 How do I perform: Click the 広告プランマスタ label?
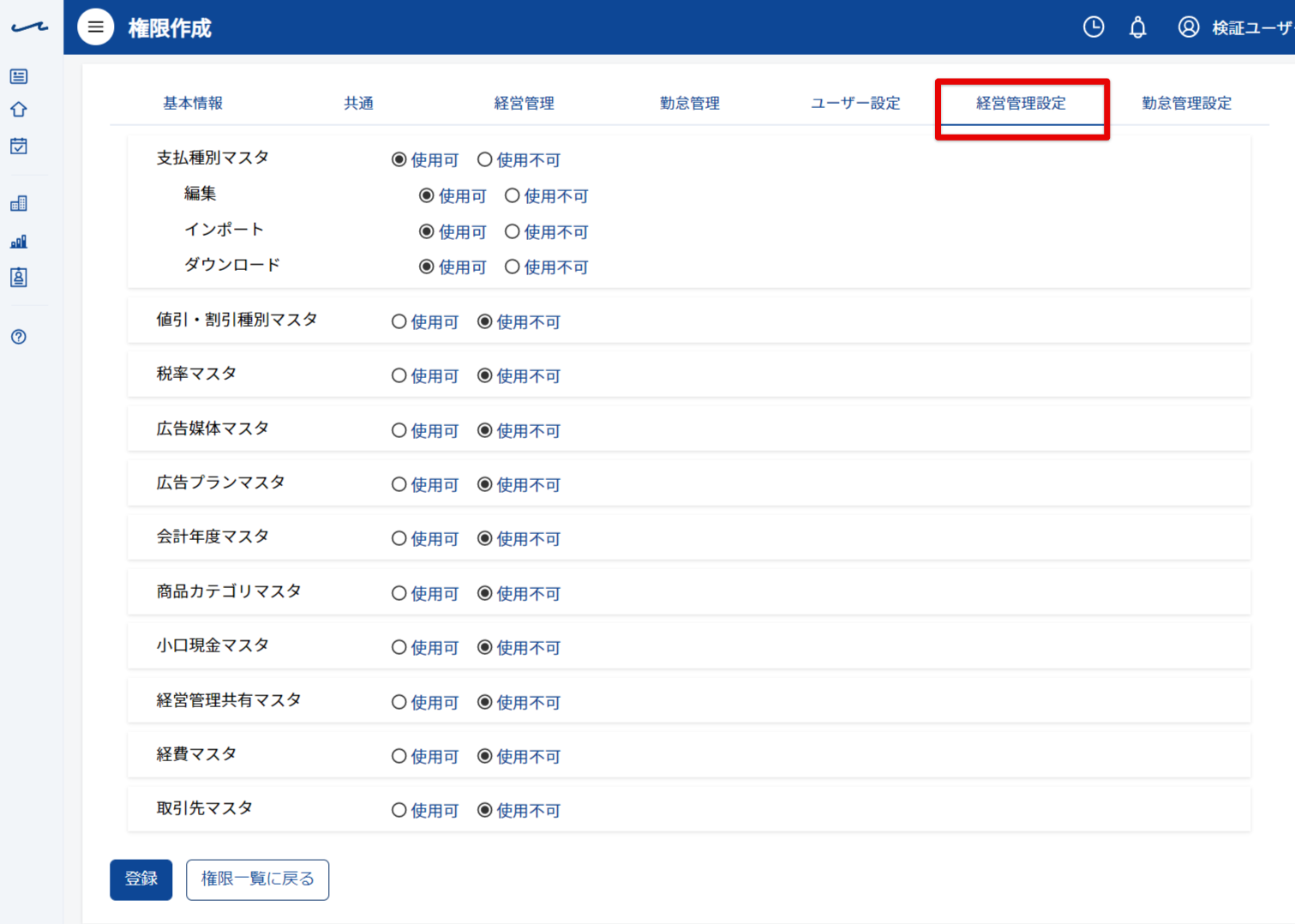[220, 483]
